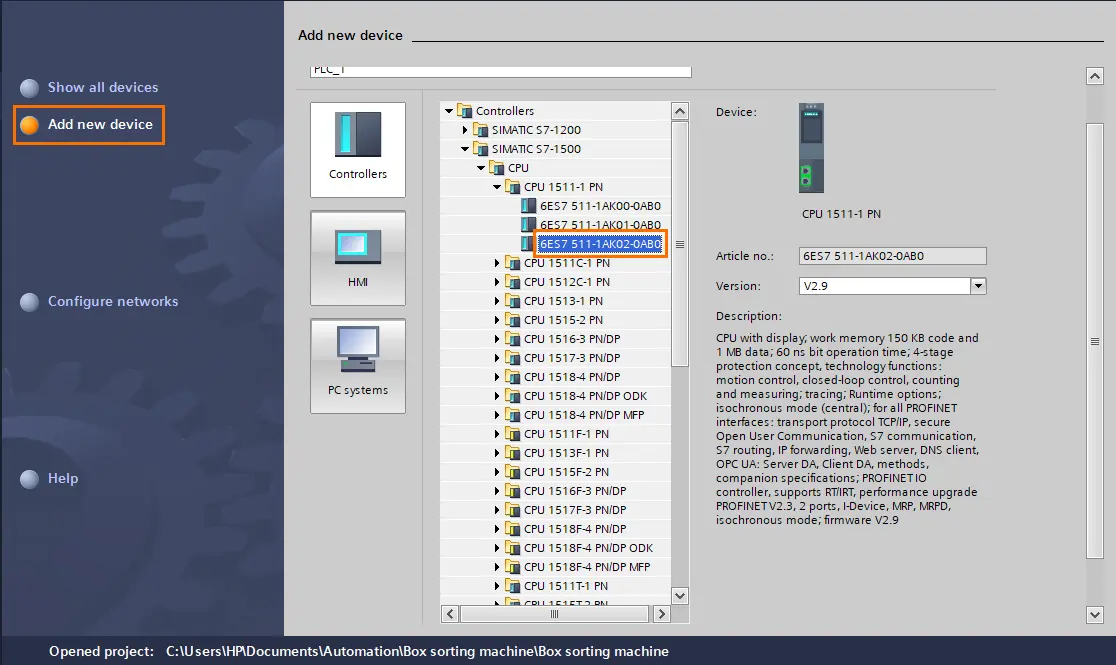
Task: Click the round bullet beside Help
Action: (x=29, y=479)
